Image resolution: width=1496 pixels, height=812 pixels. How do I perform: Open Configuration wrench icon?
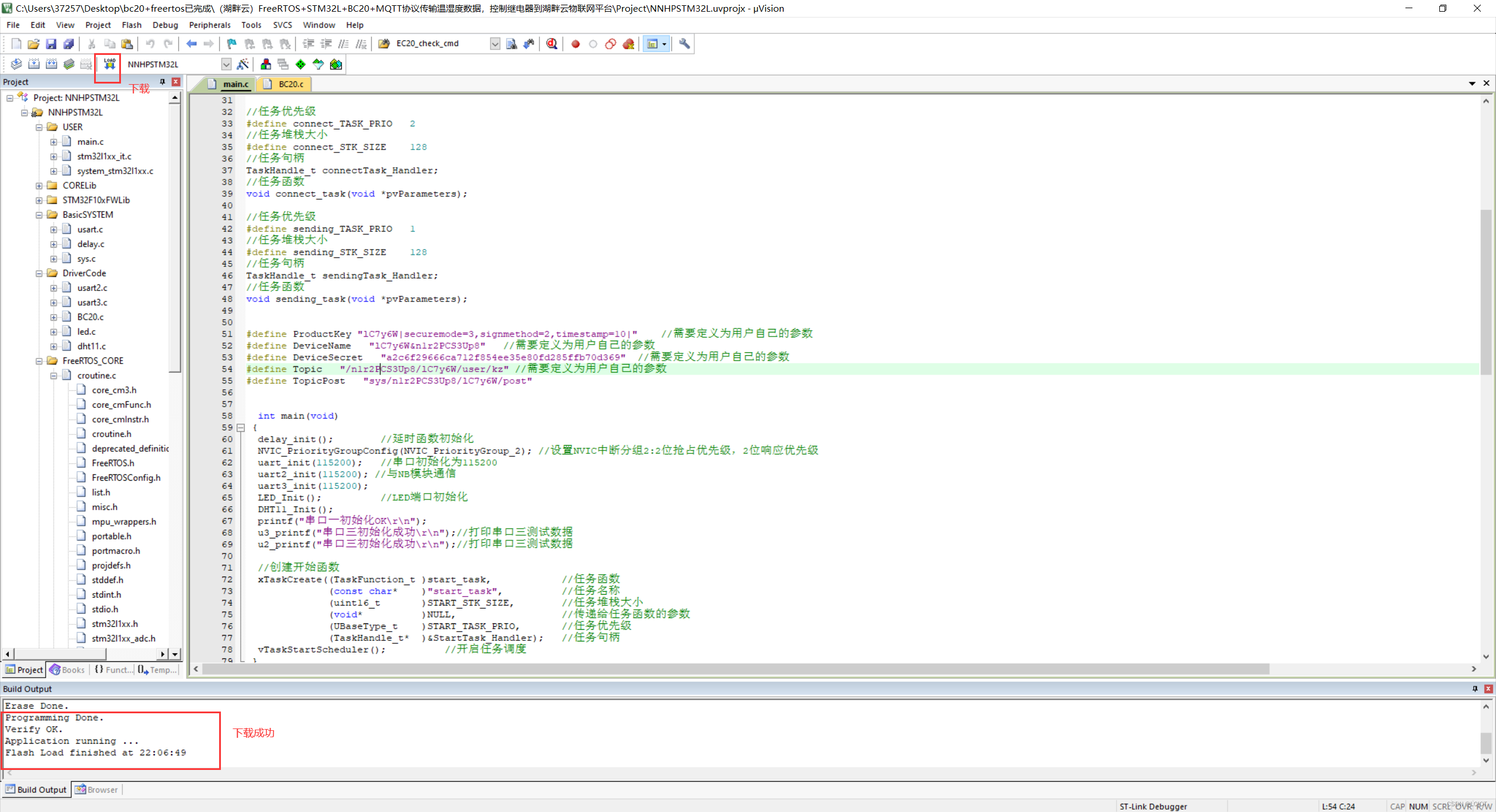pos(684,44)
